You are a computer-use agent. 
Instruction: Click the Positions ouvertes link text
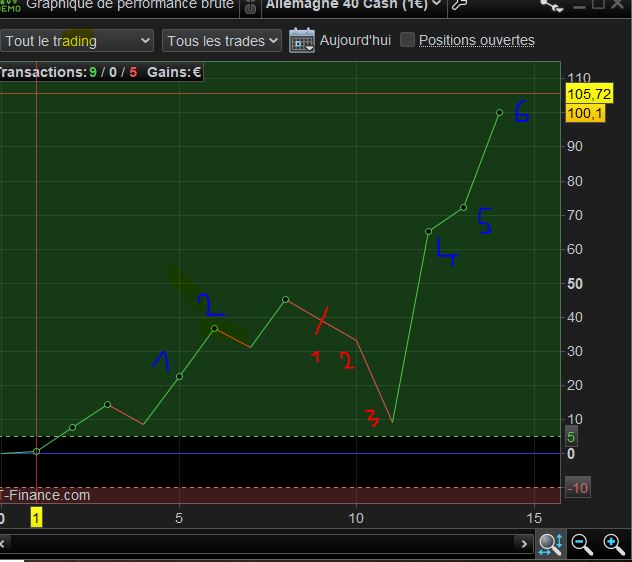tap(477, 40)
